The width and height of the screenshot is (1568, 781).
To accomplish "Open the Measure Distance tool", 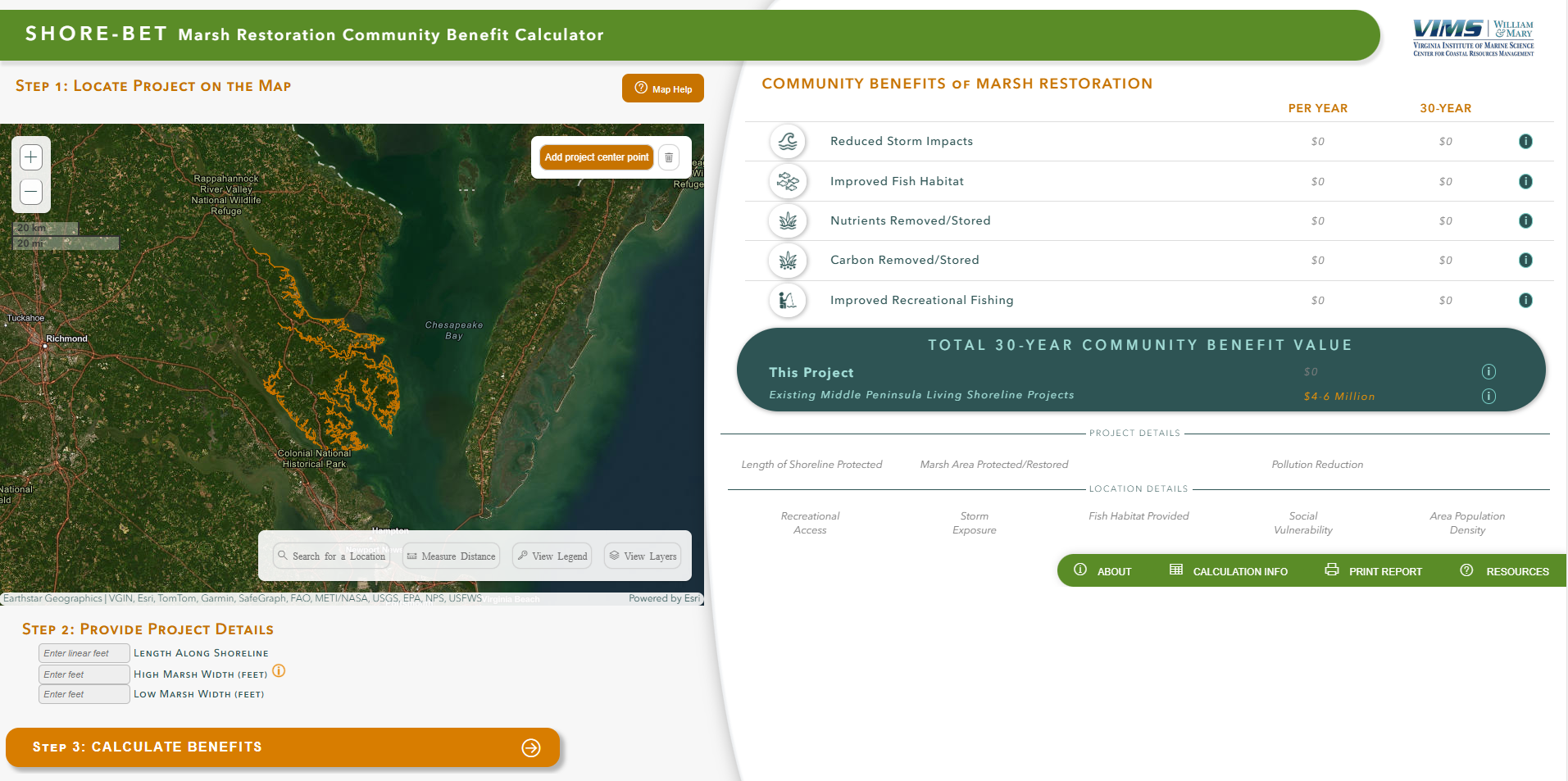I will [x=450, y=556].
